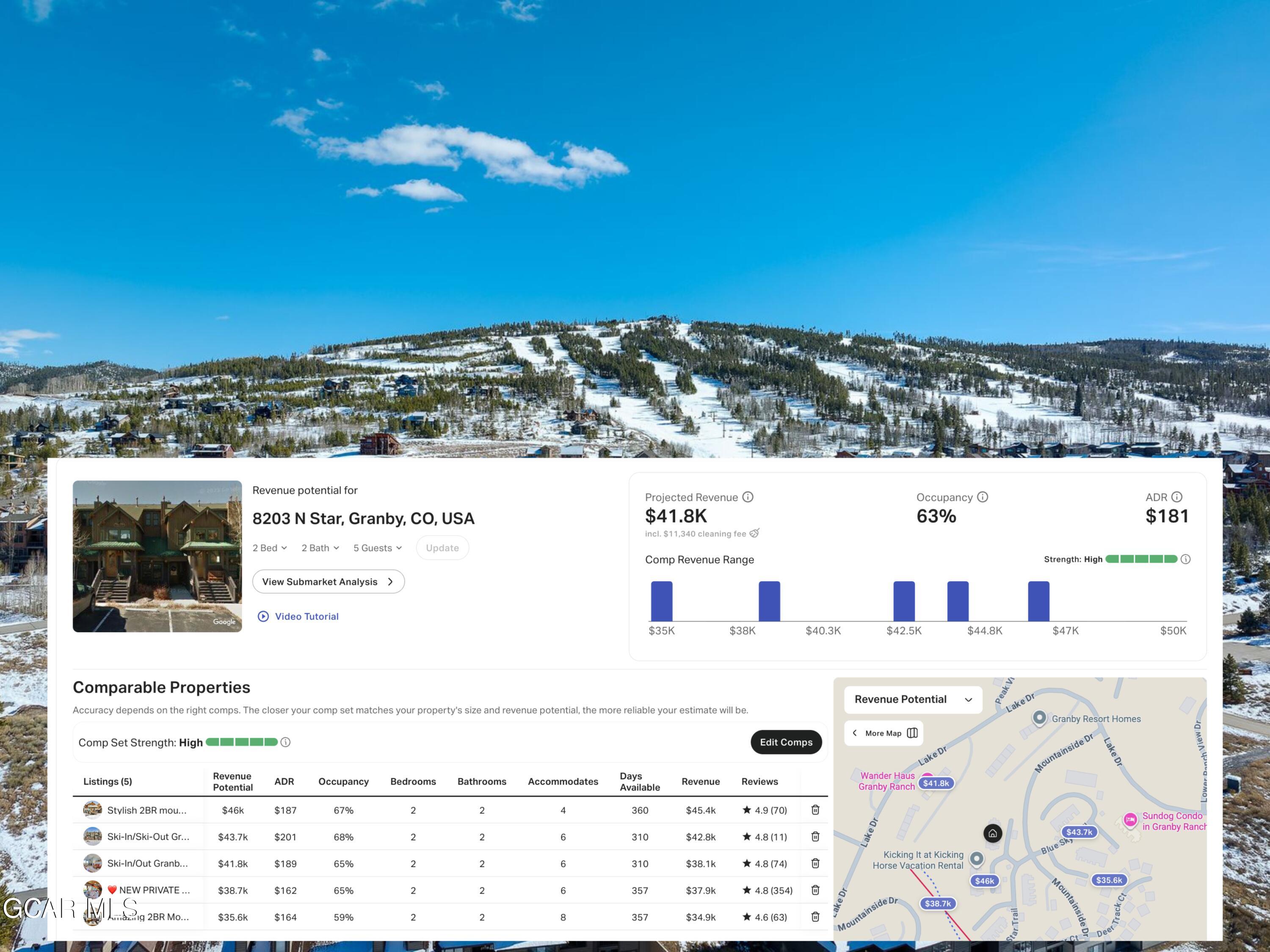Click Strength High info icon in revenue card
This screenshot has height=952, width=1270.
click(x=1186, y=559)
